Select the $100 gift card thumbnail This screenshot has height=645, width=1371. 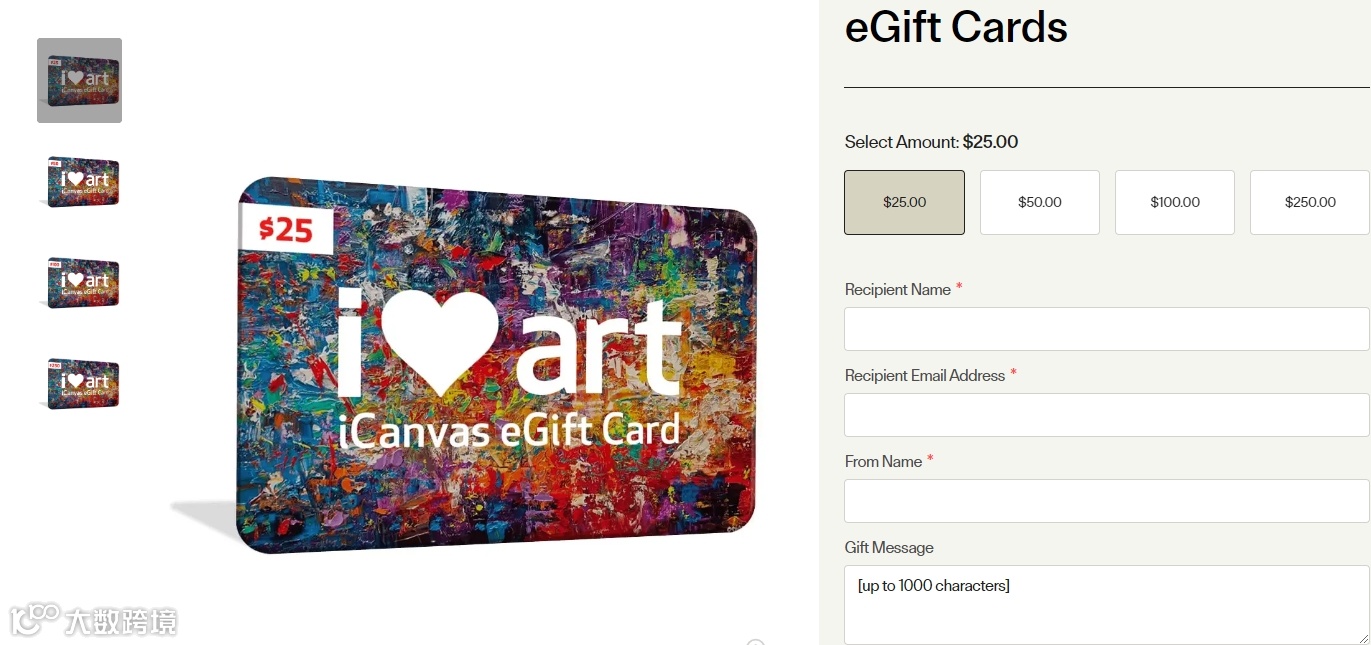point(79,282)
